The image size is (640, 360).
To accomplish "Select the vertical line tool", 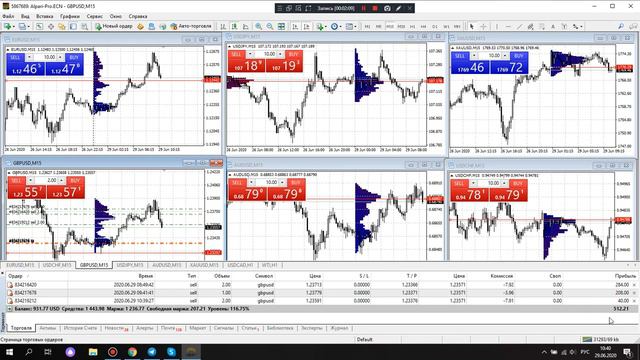I will [x=497, y=27].
